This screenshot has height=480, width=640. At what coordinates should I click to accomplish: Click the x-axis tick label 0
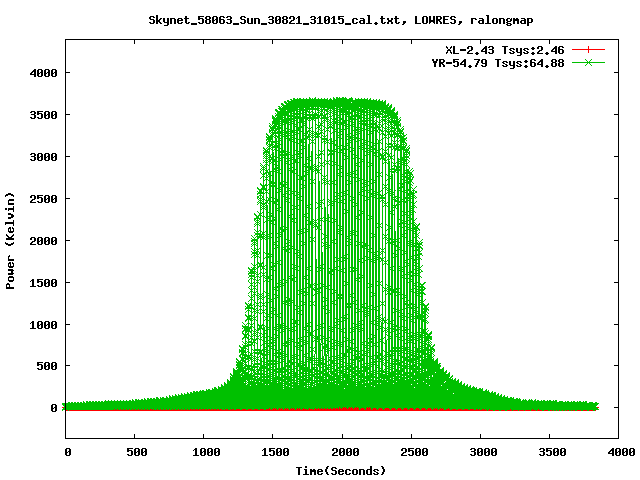click(x=68, y=452)
